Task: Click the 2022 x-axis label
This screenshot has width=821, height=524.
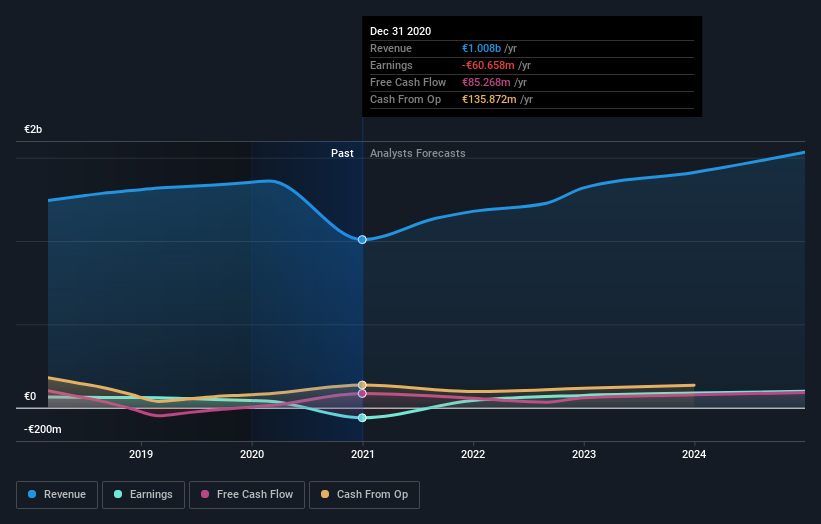Action: 473,454
